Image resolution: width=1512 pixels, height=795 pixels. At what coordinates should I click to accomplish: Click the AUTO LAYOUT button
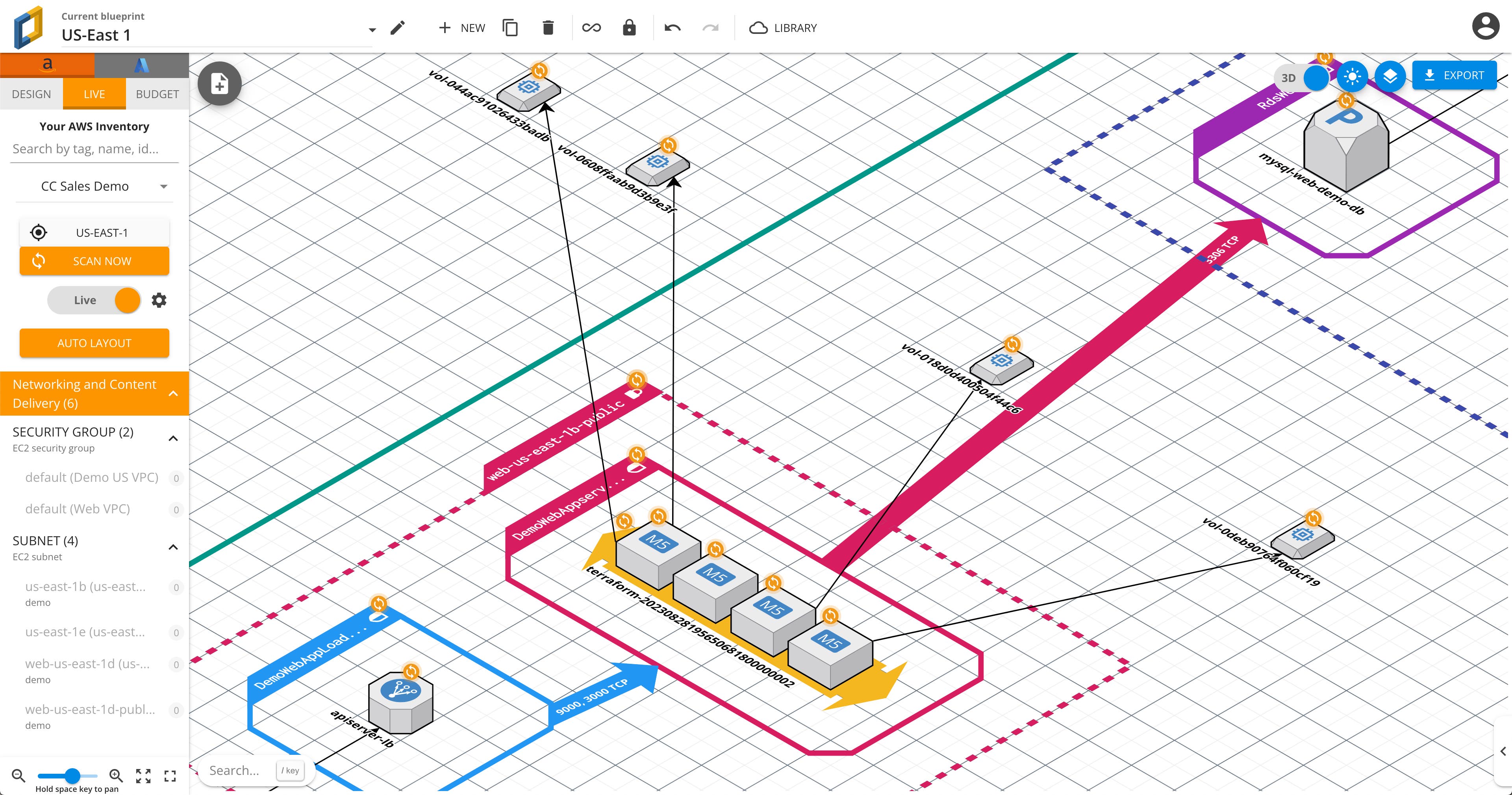pyautogui.click(x=94, y=342)
